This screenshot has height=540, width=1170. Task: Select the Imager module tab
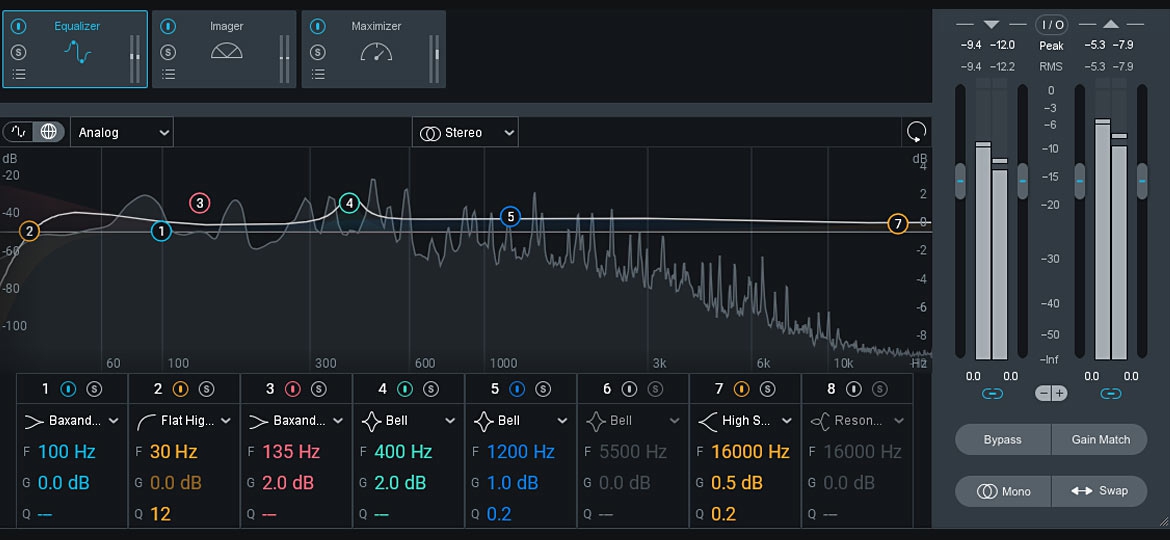[226, 48]
